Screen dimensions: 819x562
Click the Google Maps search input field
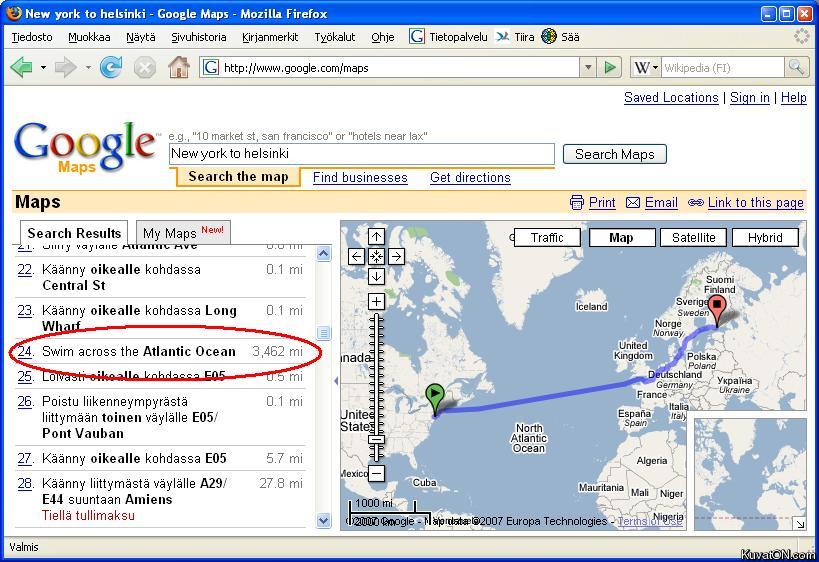pyautogui.click(x=361, y=154)
